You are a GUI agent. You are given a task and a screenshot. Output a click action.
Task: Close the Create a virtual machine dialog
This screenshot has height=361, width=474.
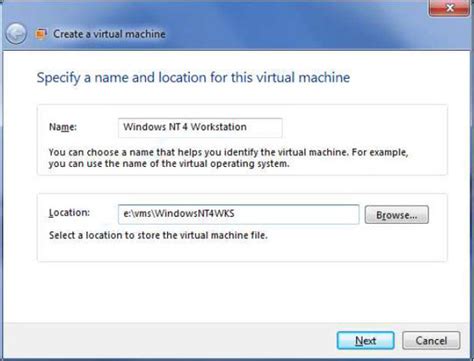(x=449, y=8)
